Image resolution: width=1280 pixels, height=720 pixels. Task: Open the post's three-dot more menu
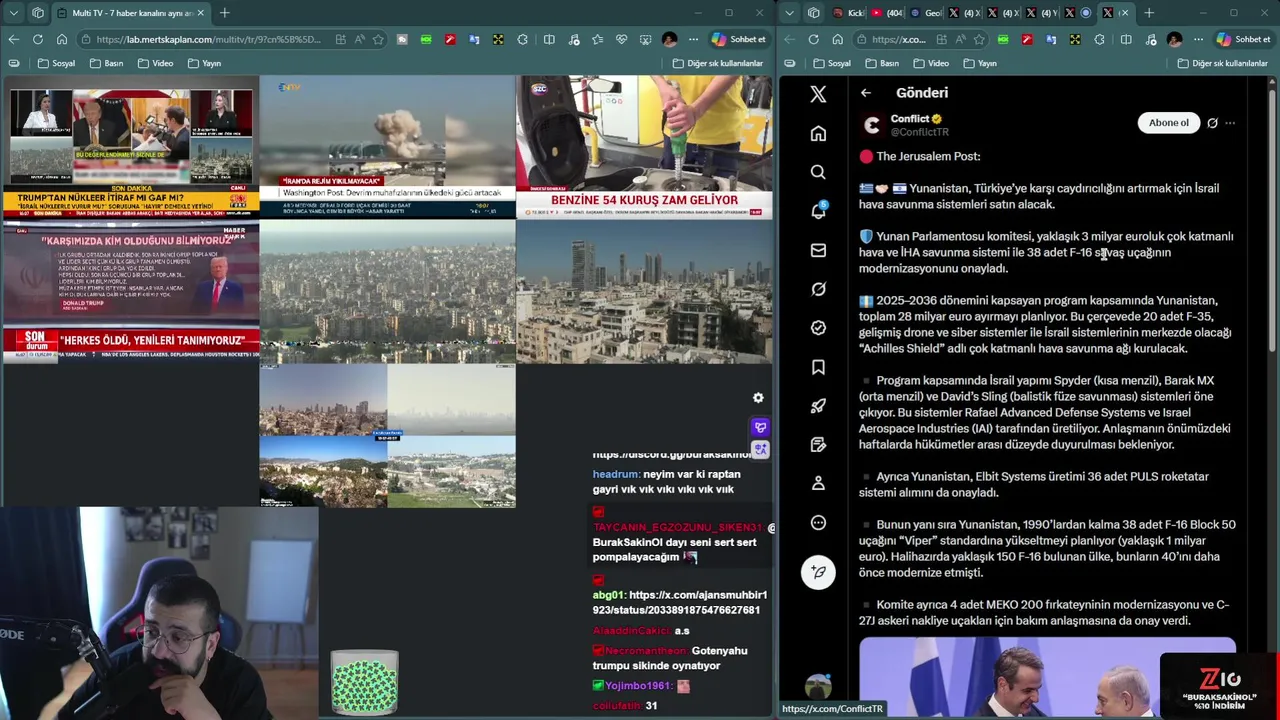1230,123
